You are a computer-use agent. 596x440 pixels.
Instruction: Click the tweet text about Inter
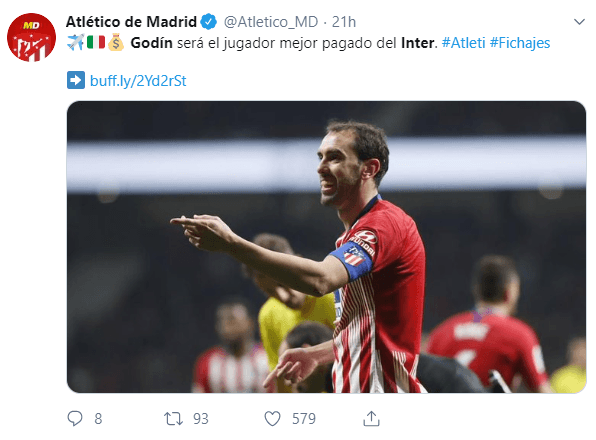pos(284,43)
